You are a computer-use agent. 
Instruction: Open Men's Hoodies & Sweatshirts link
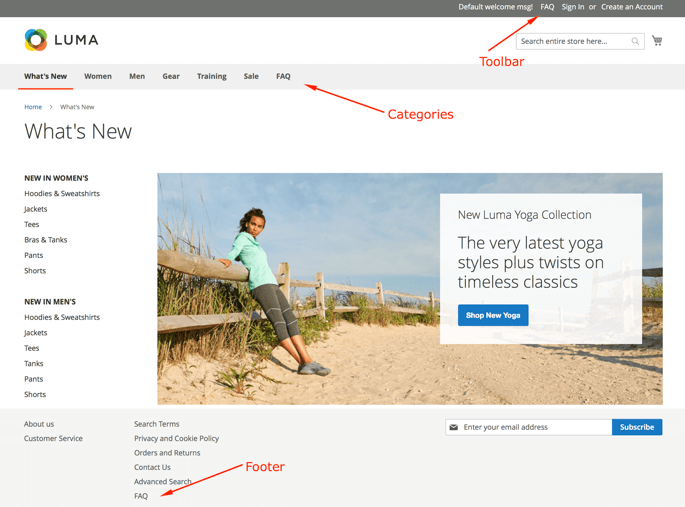point(62,317)
